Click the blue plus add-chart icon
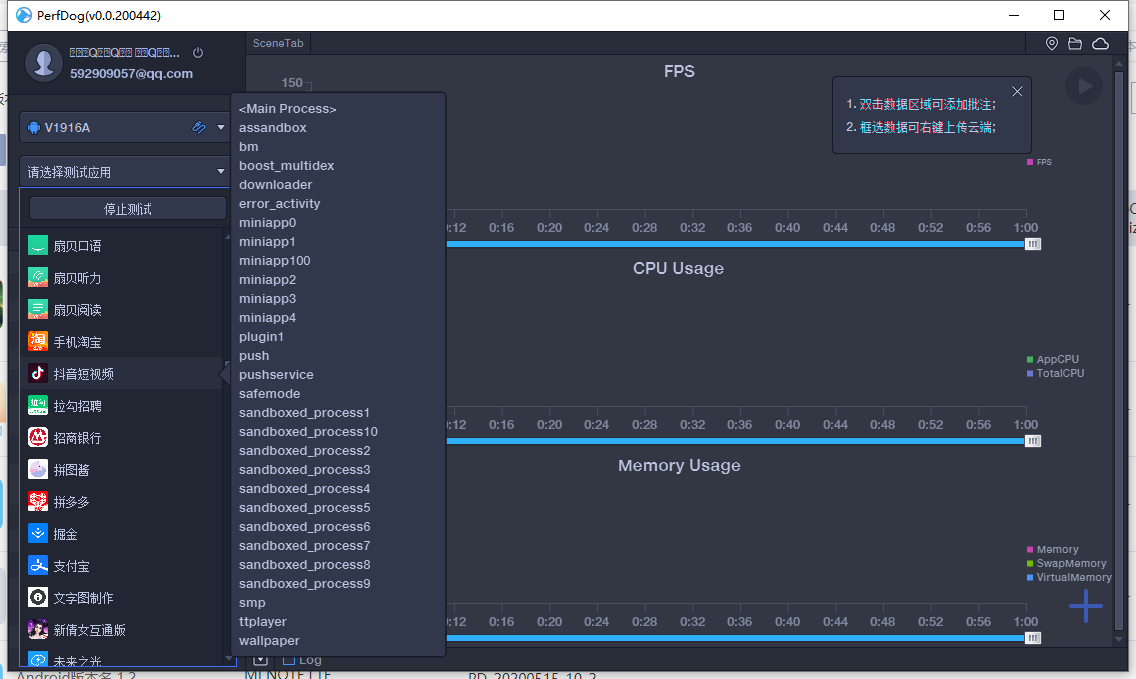 [x=1085, y=606]
